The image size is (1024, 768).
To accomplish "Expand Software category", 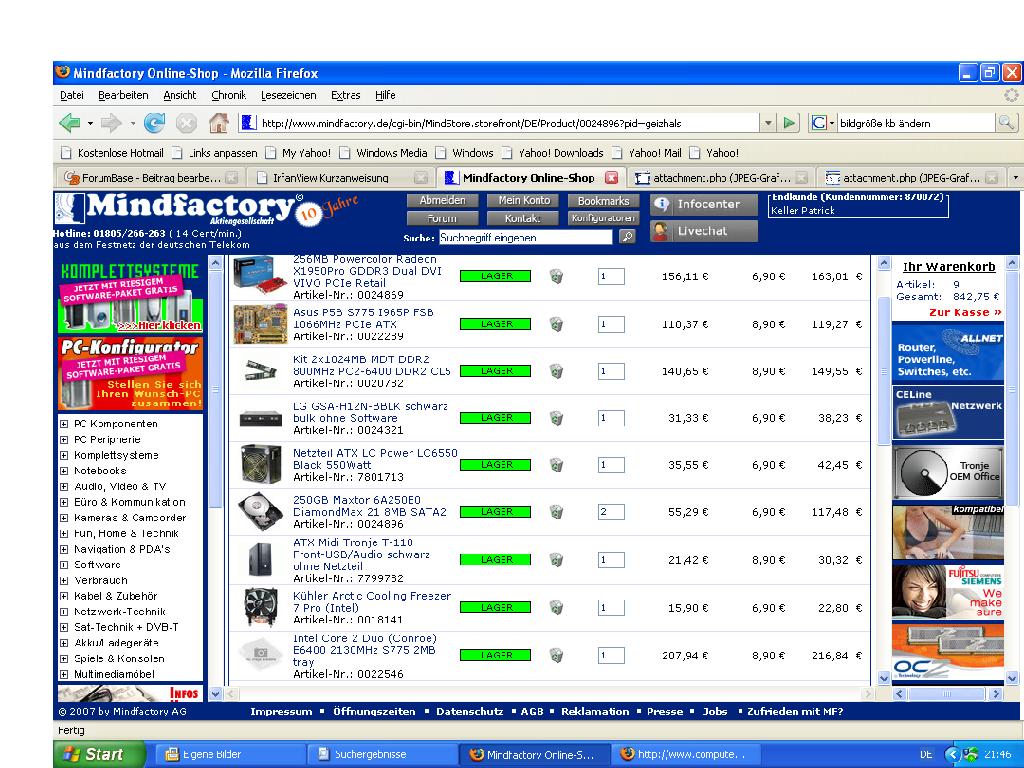I will coord(64,565).
